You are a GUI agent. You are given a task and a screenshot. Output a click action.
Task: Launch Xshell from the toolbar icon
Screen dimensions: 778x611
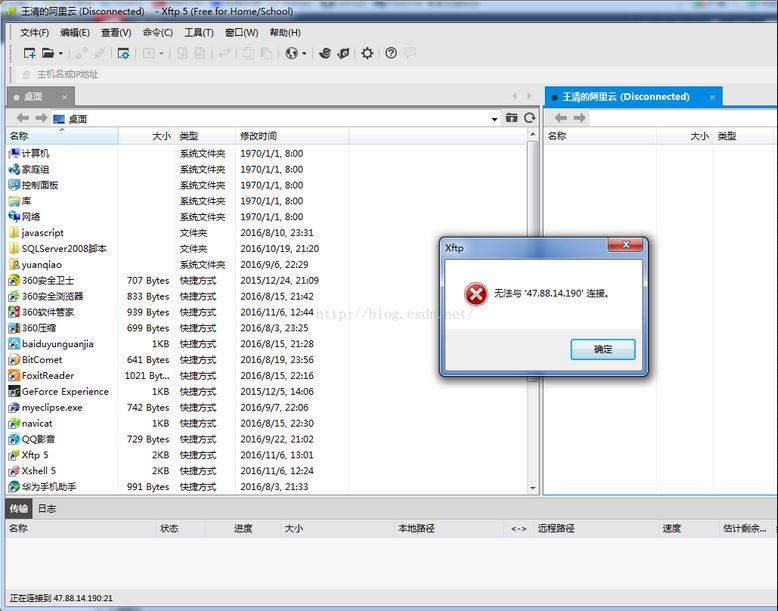[325, 53]
